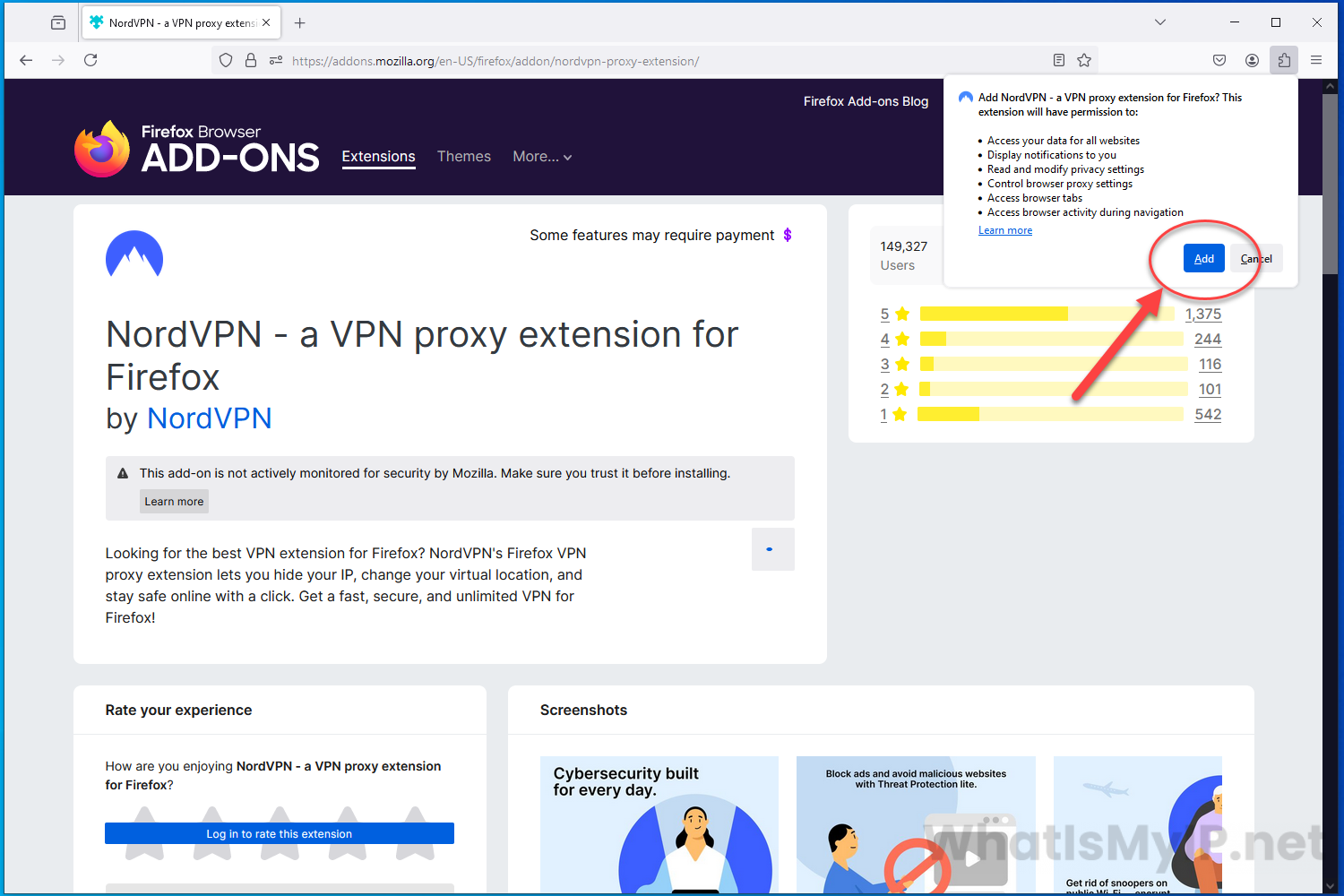Open the Cybersecurity built for every day screenshot
The width and height of the screenshot is (1344, 896).
(x=659, y=824)
